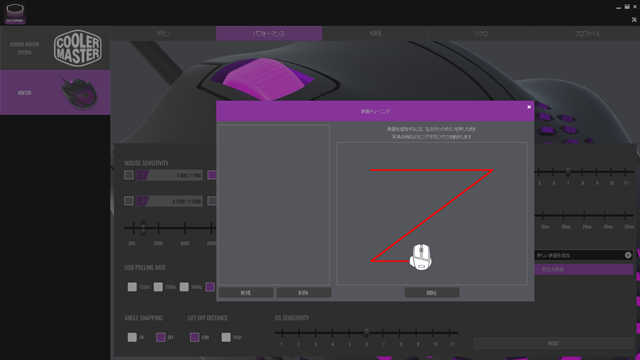The image size is (640, 360).
Task: Set USB polling rate to 125Hz
Action: pos(132,287)
